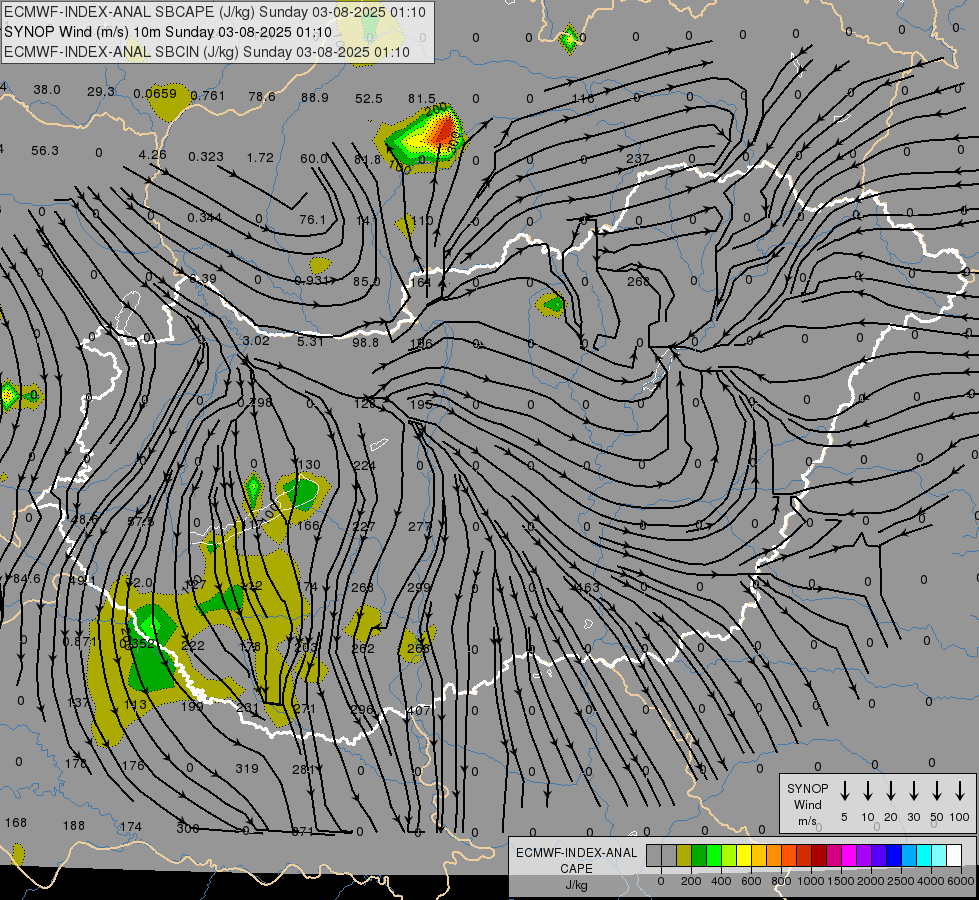Image resolution: width=979 pixels, height=900 pixels.
Task: Click the map value '0.323'
Action: click(206, 156)
